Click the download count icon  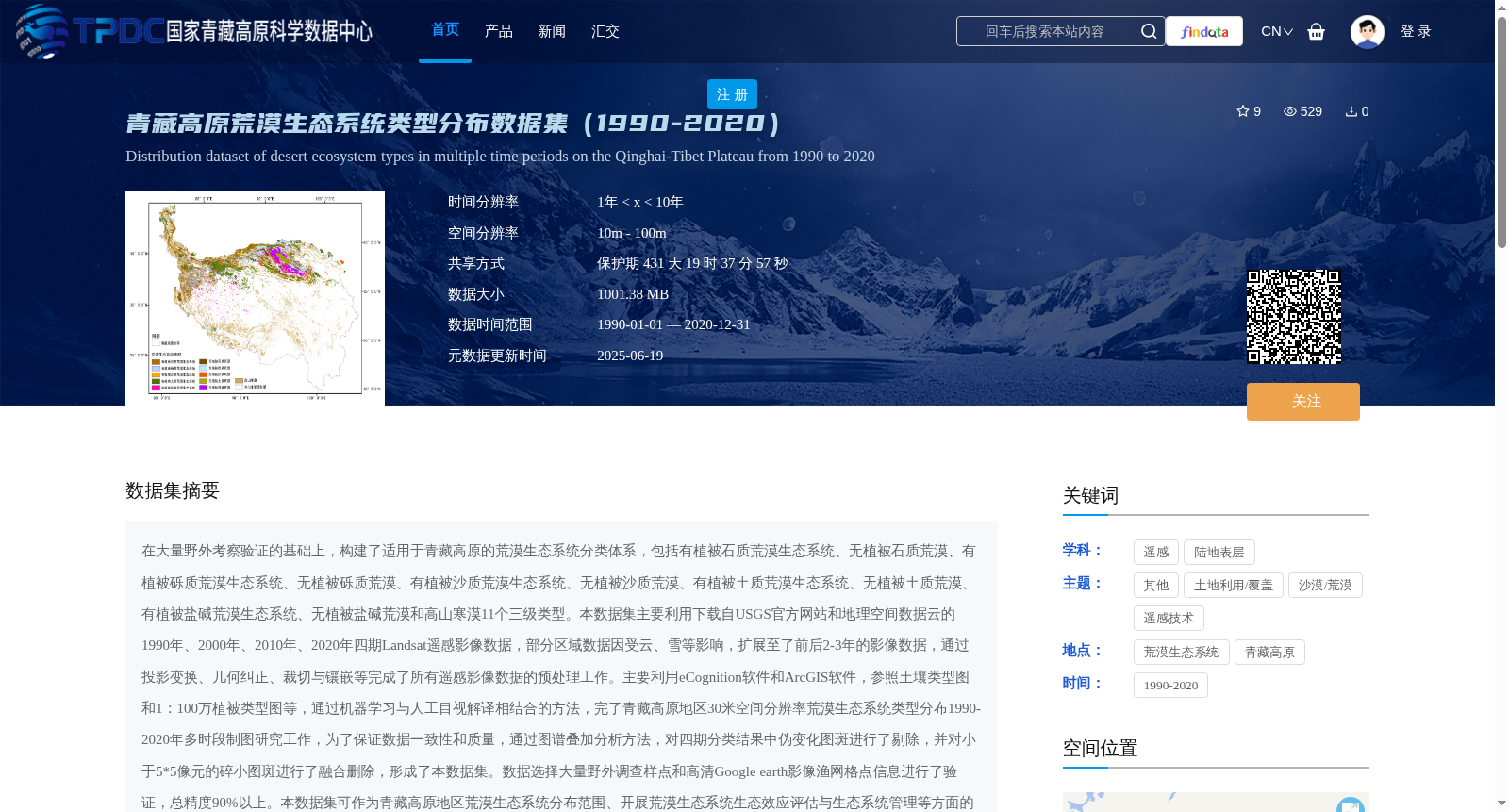point(1351,111)
